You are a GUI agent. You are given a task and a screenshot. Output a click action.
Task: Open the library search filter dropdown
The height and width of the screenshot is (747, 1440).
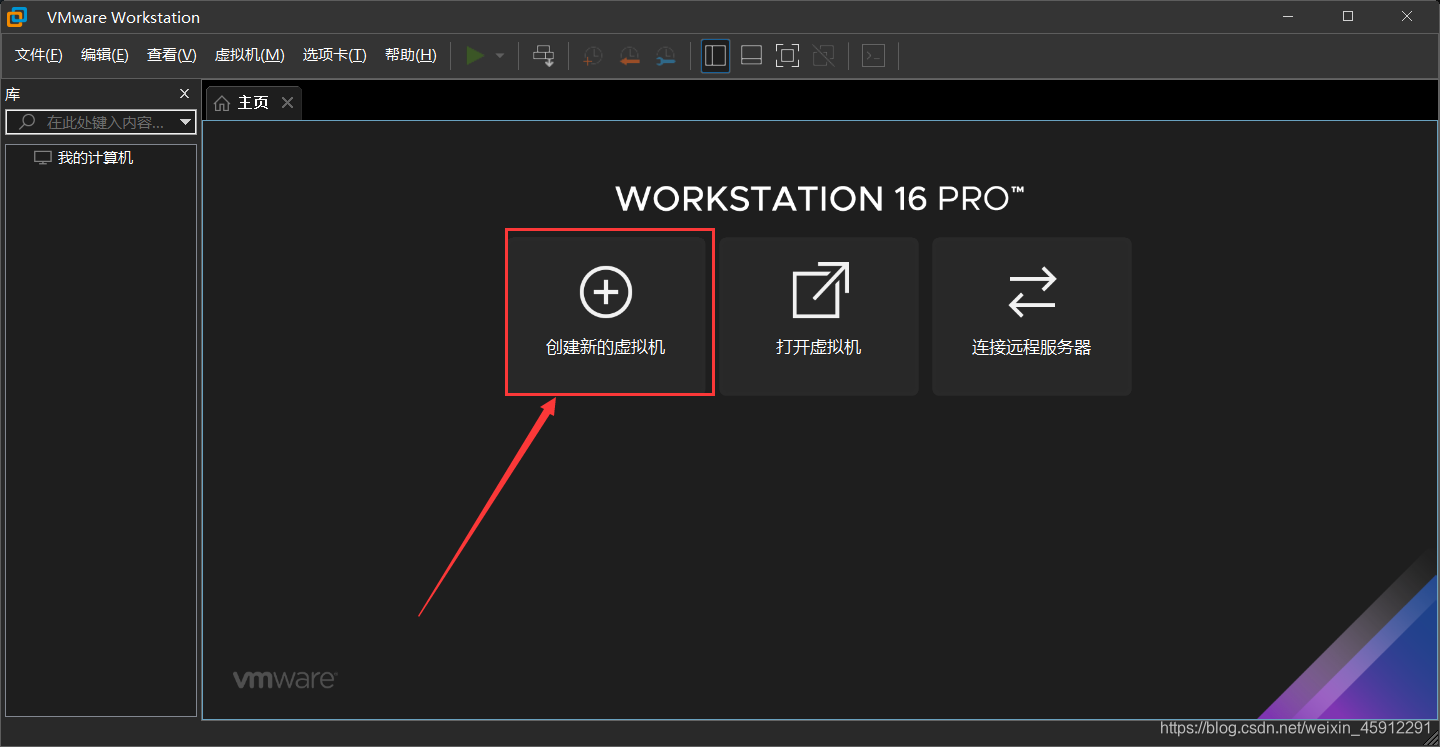point(185,122)
